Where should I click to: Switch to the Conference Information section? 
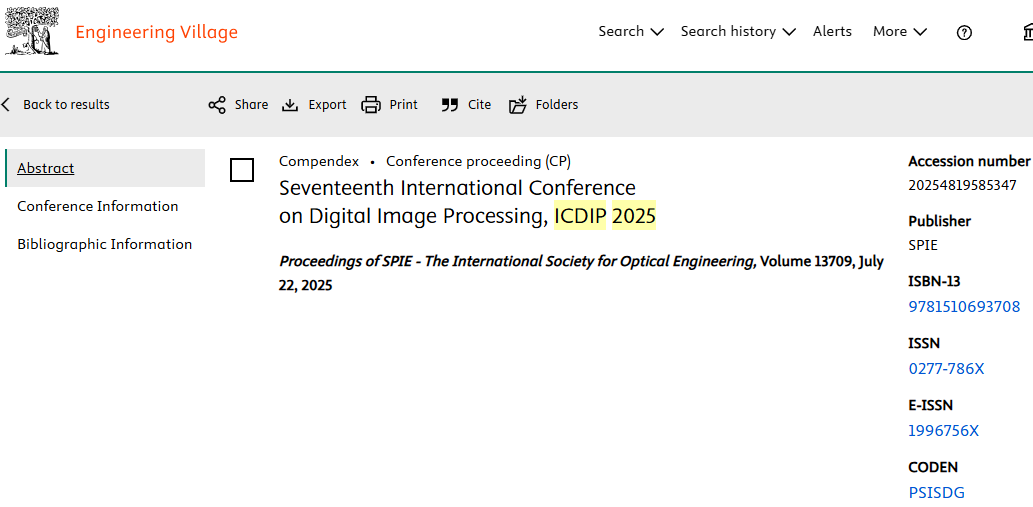click(98, 206)
